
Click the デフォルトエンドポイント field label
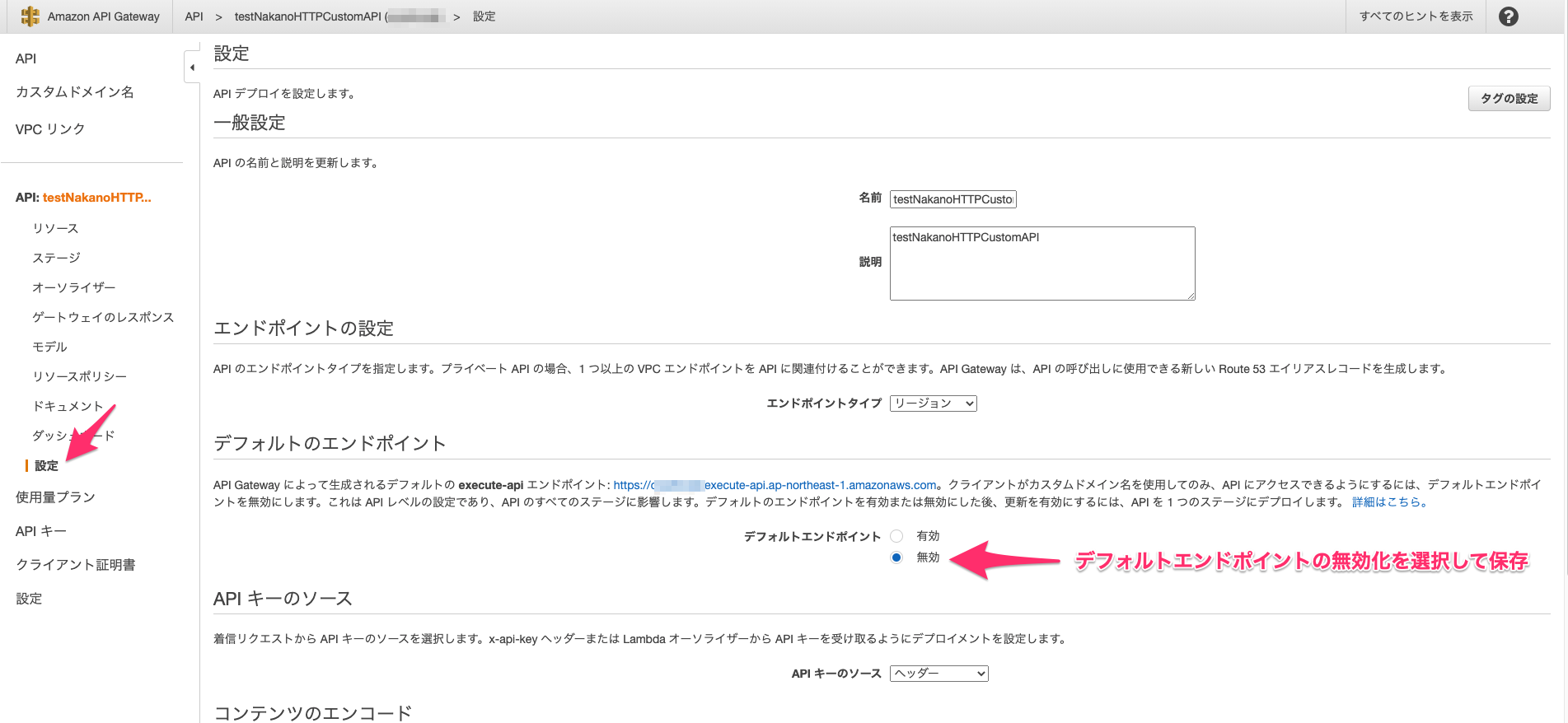click(x=812, y=536)
